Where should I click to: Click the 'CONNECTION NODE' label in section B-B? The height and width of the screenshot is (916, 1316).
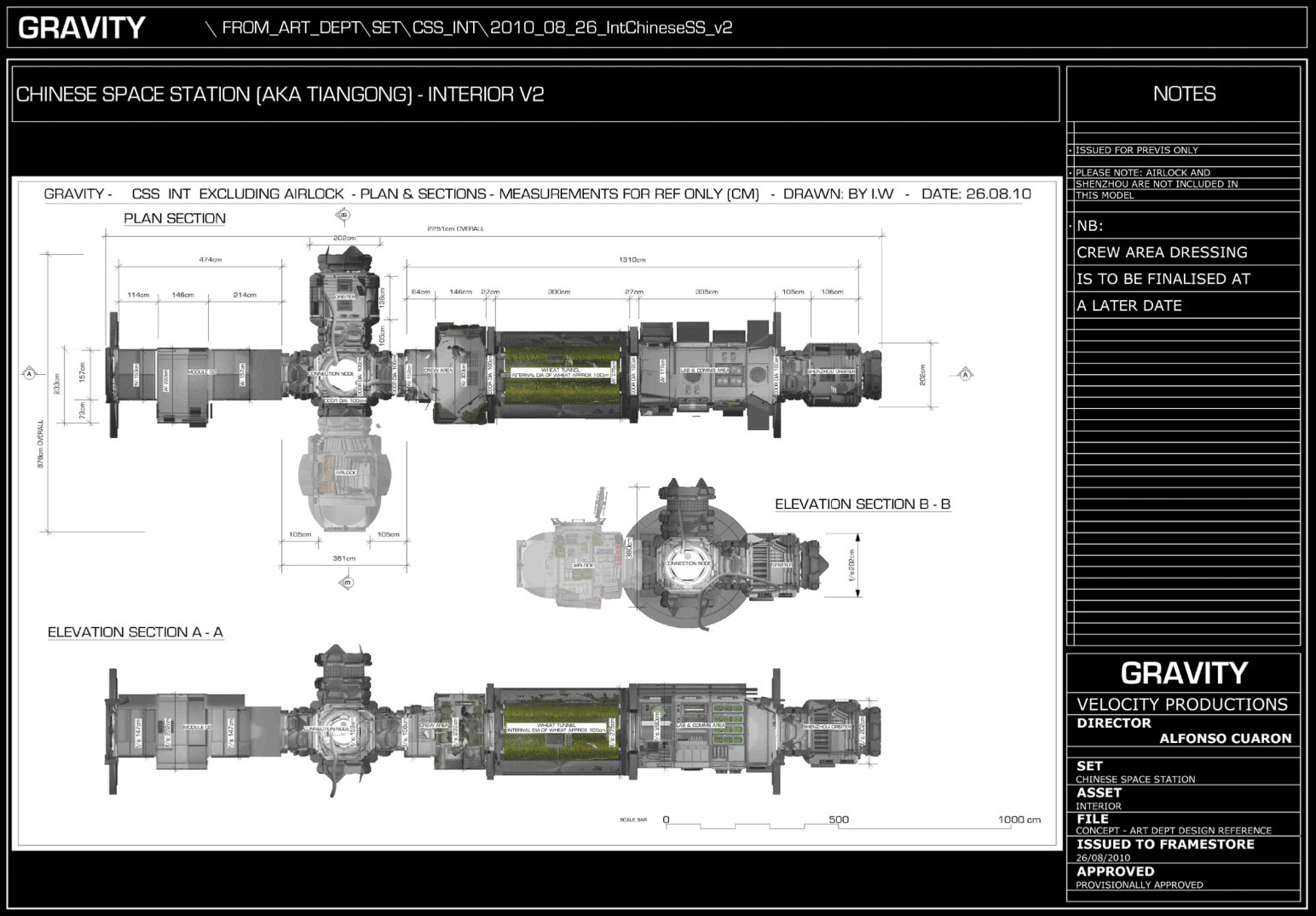coord(689,563)
